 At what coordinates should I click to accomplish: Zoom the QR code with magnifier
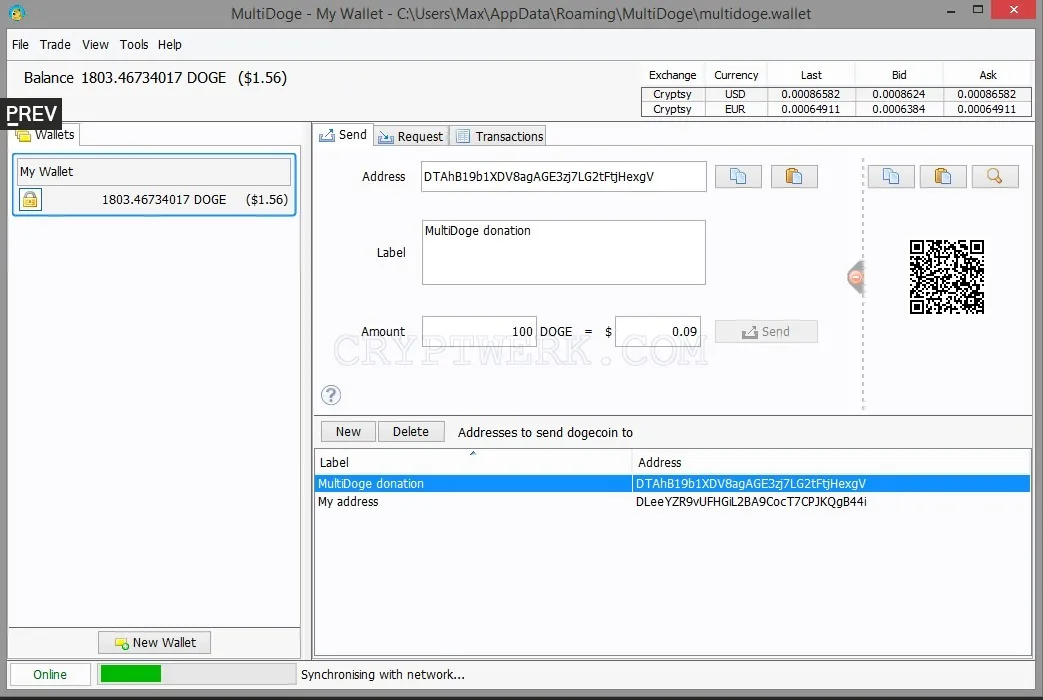(994, 176)
